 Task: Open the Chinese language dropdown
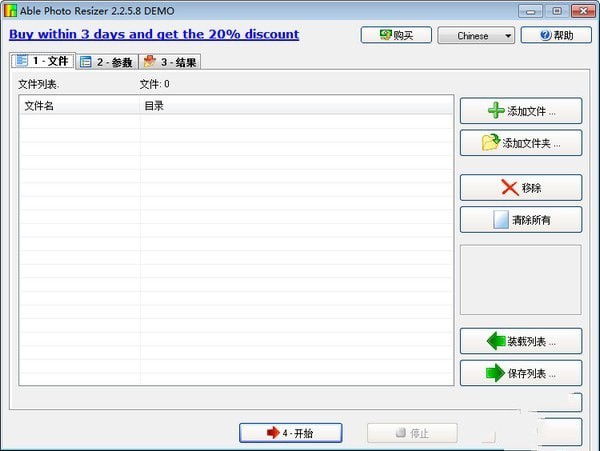[476, 36]
